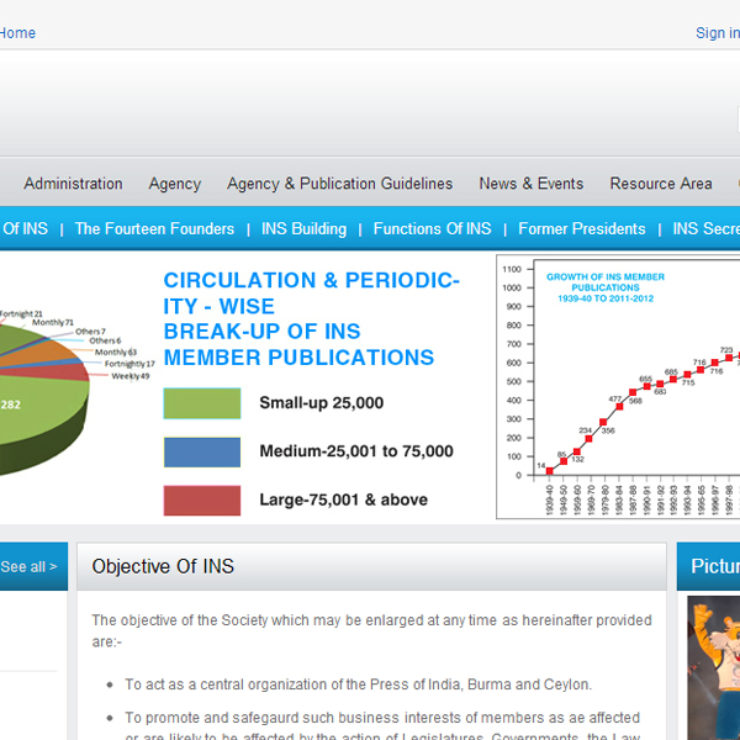Go to The Fourteen Founders page
Screen dimensions: 740x740
[x=154, y=229]
